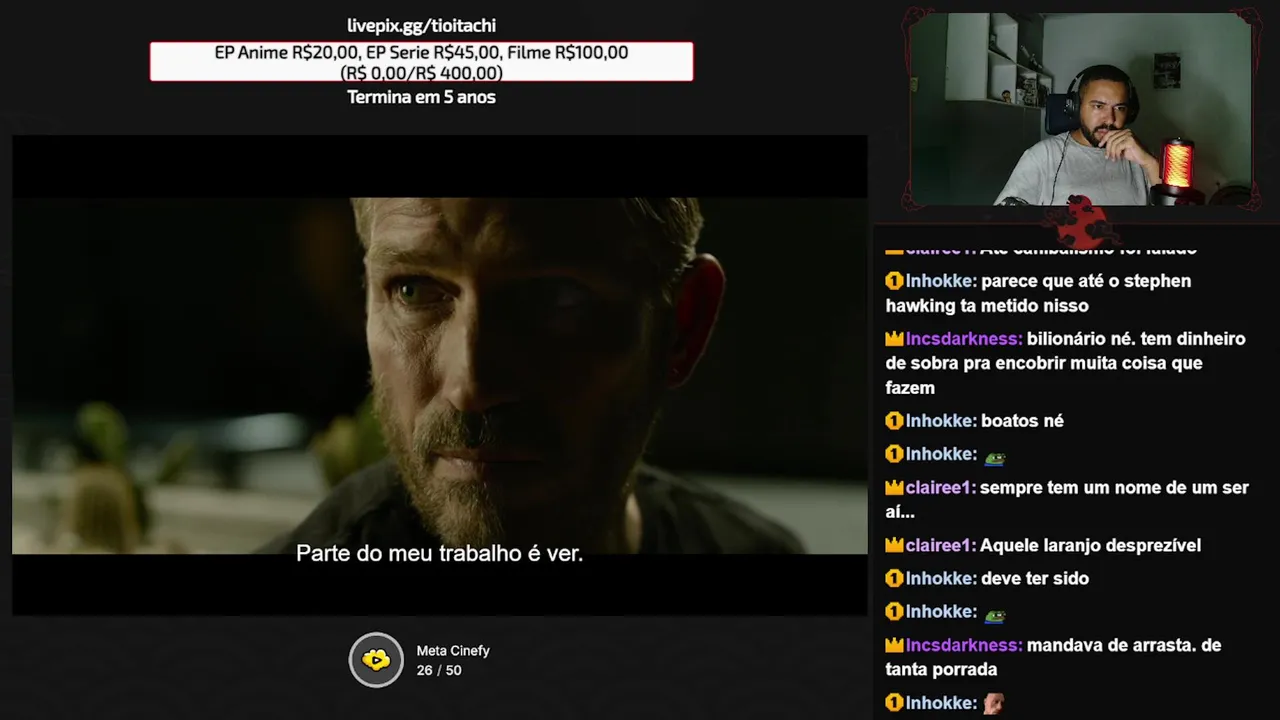1280x720 pixels.
Task: Open the livepix.gg/tioitachi donation link
Action: (x=421, y=26)
